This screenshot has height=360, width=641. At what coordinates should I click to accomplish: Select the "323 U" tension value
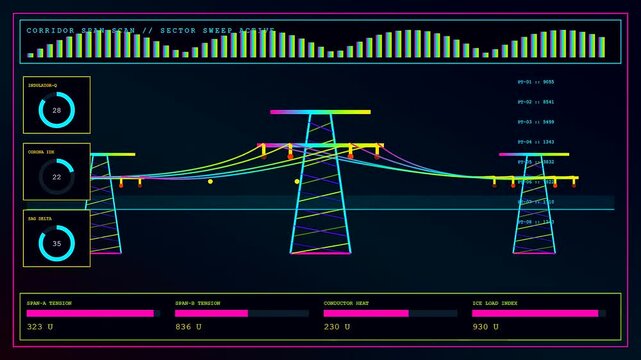pyautogui.click(x=40, y=327)
